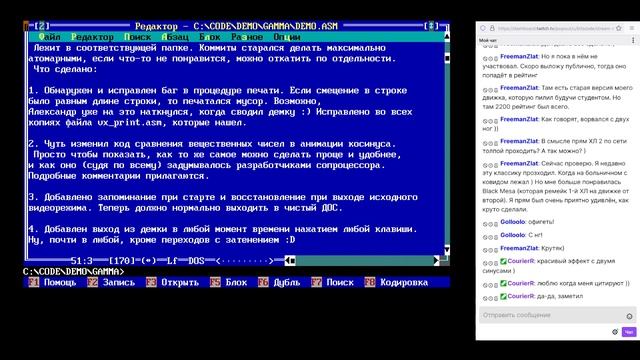This screenshot has width=640, height=360.
Task: Click the delete icon beside FreemanZlat's "Крутяк)" message
Action: [x=496, y=250]
